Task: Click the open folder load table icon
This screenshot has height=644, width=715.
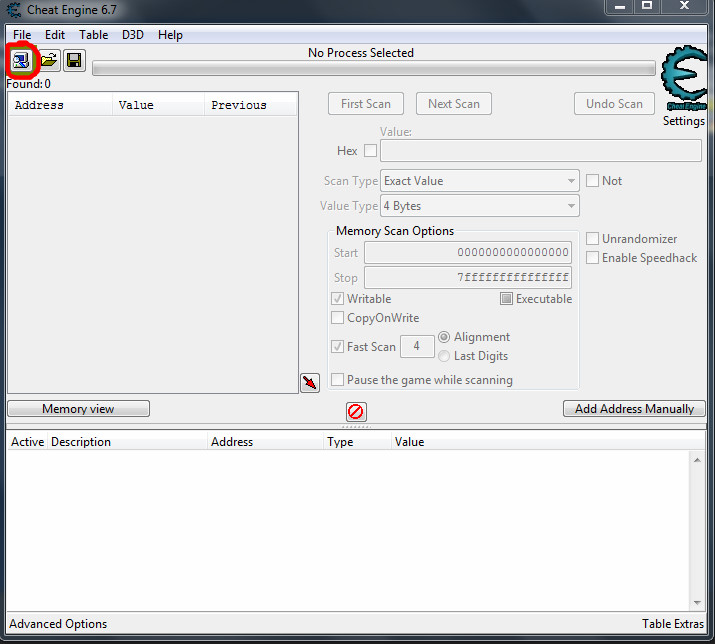Action: (49, 60)
